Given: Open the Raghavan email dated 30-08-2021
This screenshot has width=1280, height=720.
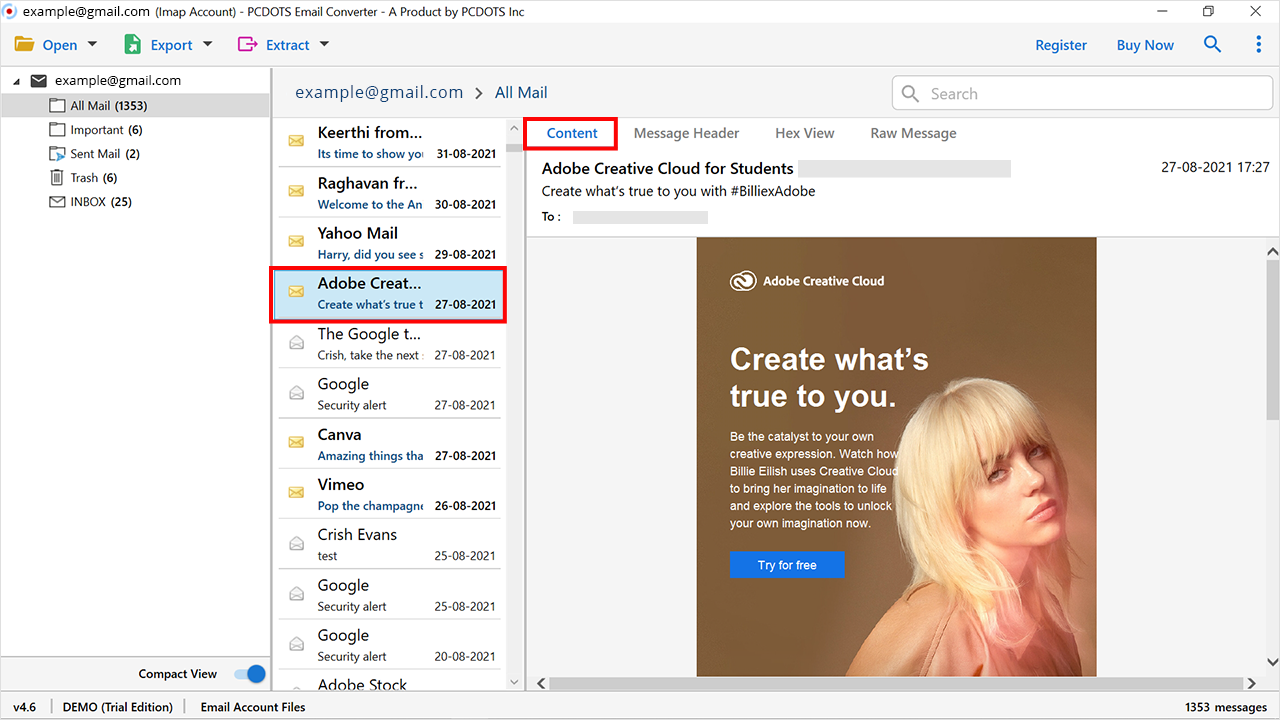Looking at the screenshot, I should pos(389,193).
